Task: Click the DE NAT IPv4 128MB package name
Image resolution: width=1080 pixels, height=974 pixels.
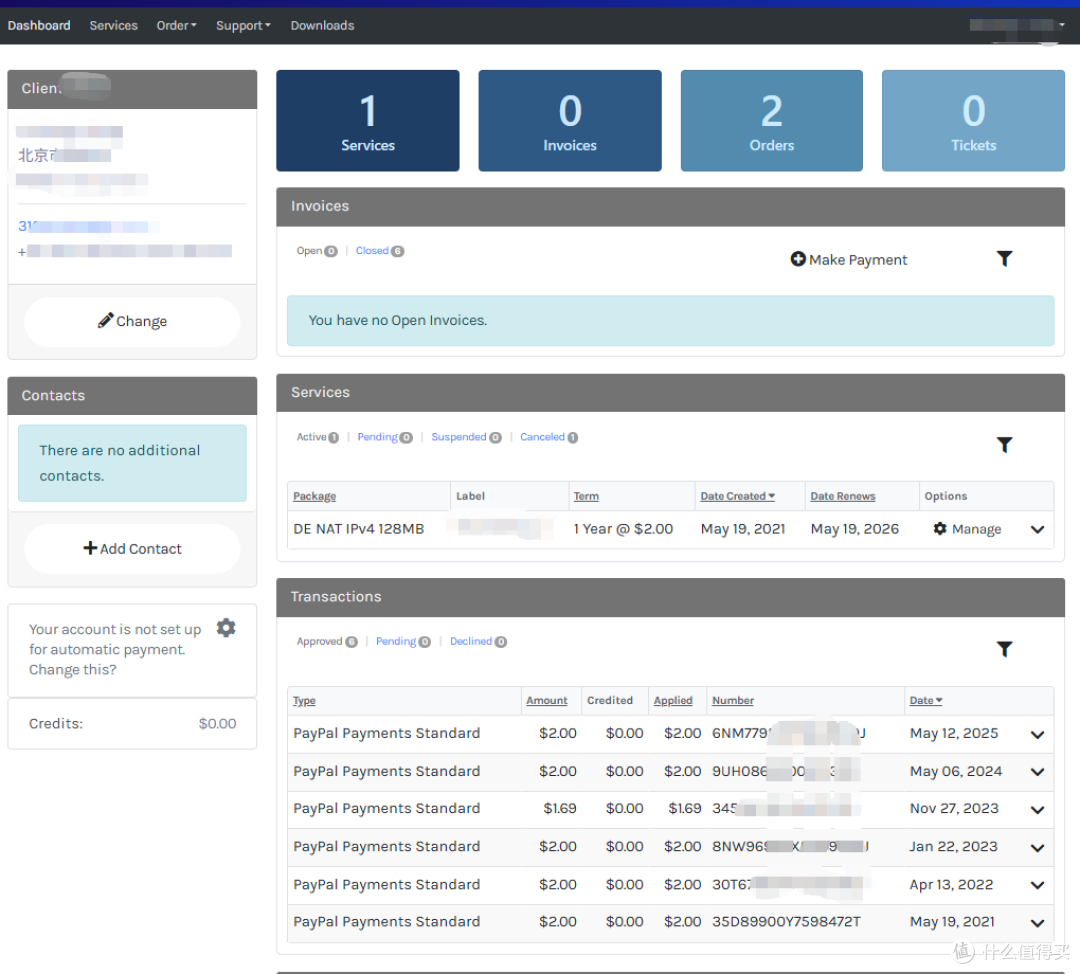Action: [359, 529]
